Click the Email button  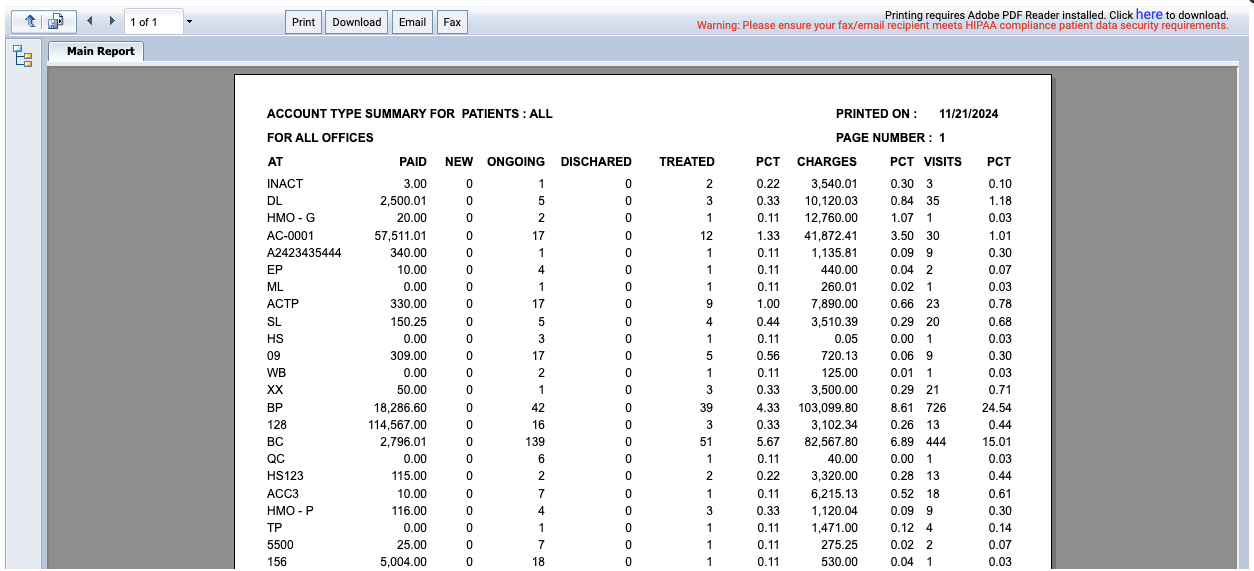tap(412, 22)
